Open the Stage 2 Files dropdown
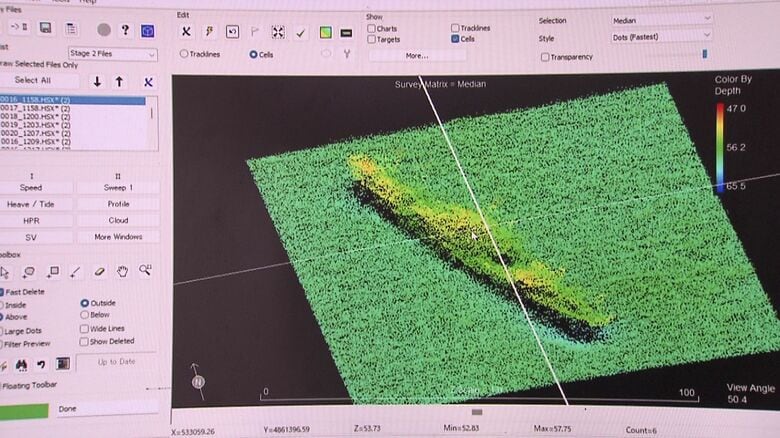This screenshot has height=438, width=780. (x=112, y=54)
